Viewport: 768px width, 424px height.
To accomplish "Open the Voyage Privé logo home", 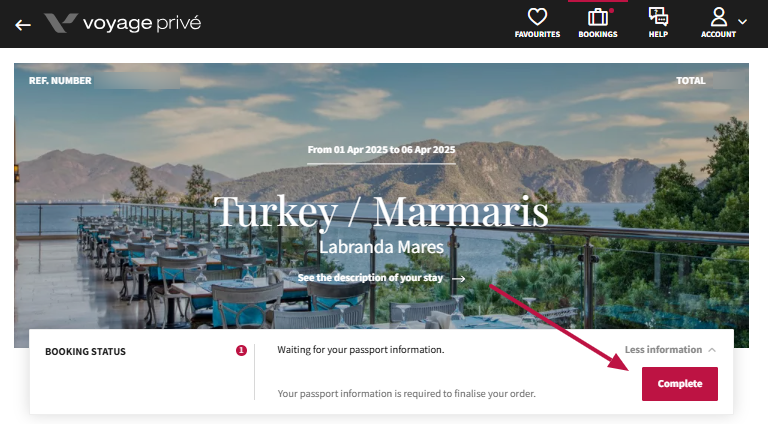I will click(122, 23).
